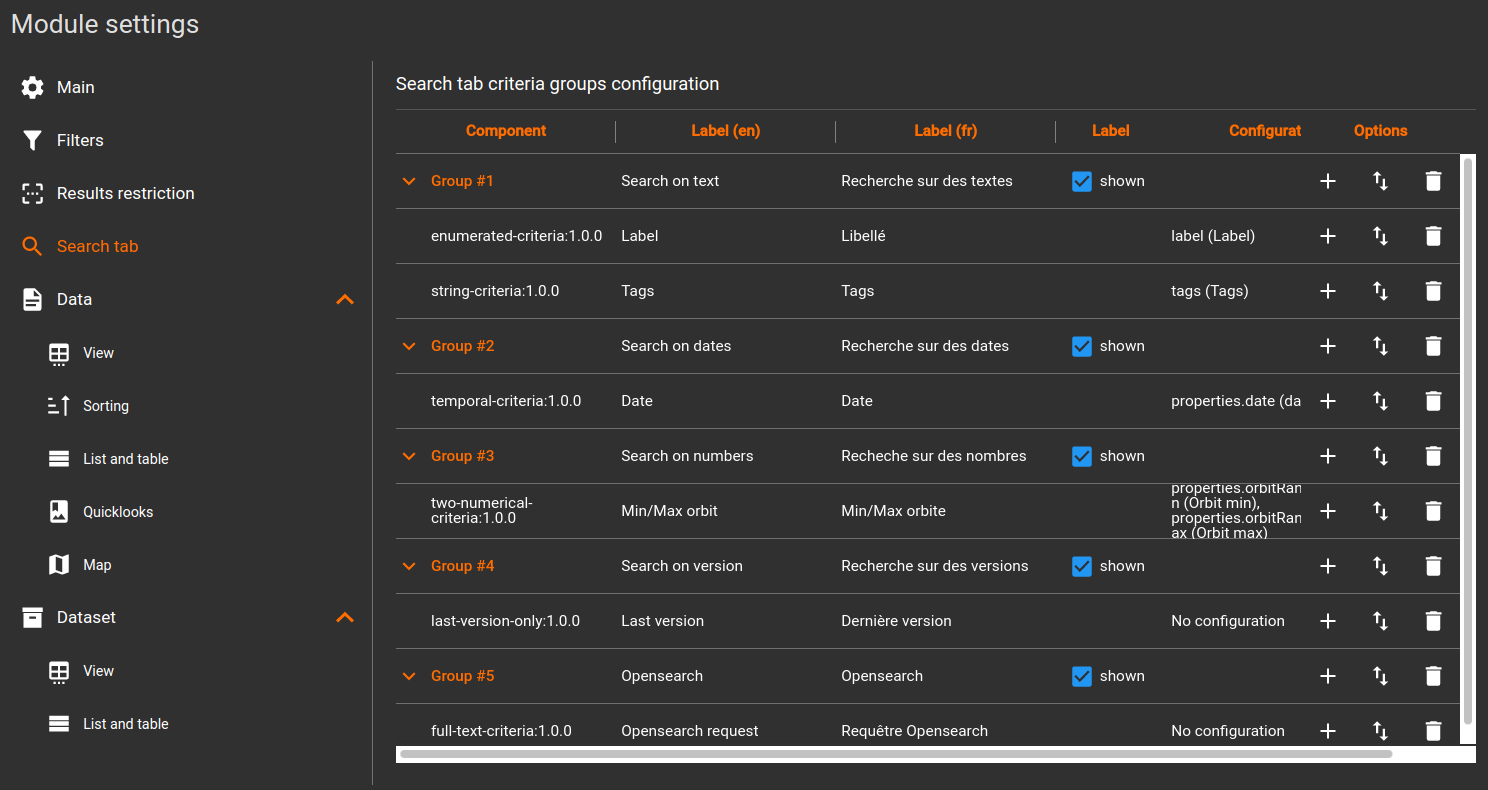This screenshot has height=790, width=1488.
Task: Collapse Group #2 using its chevron
Action: [408, 346]
